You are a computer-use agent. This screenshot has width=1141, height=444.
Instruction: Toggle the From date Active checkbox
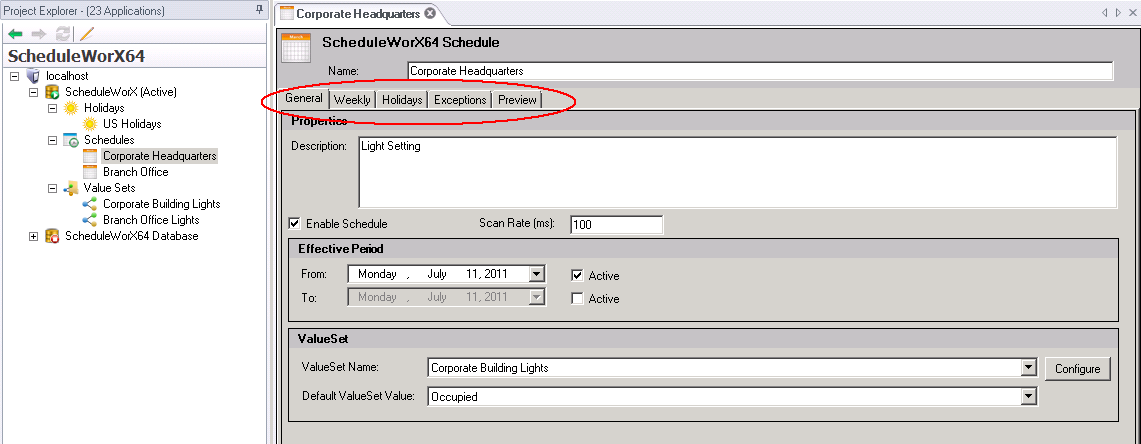tap(577, 275)
